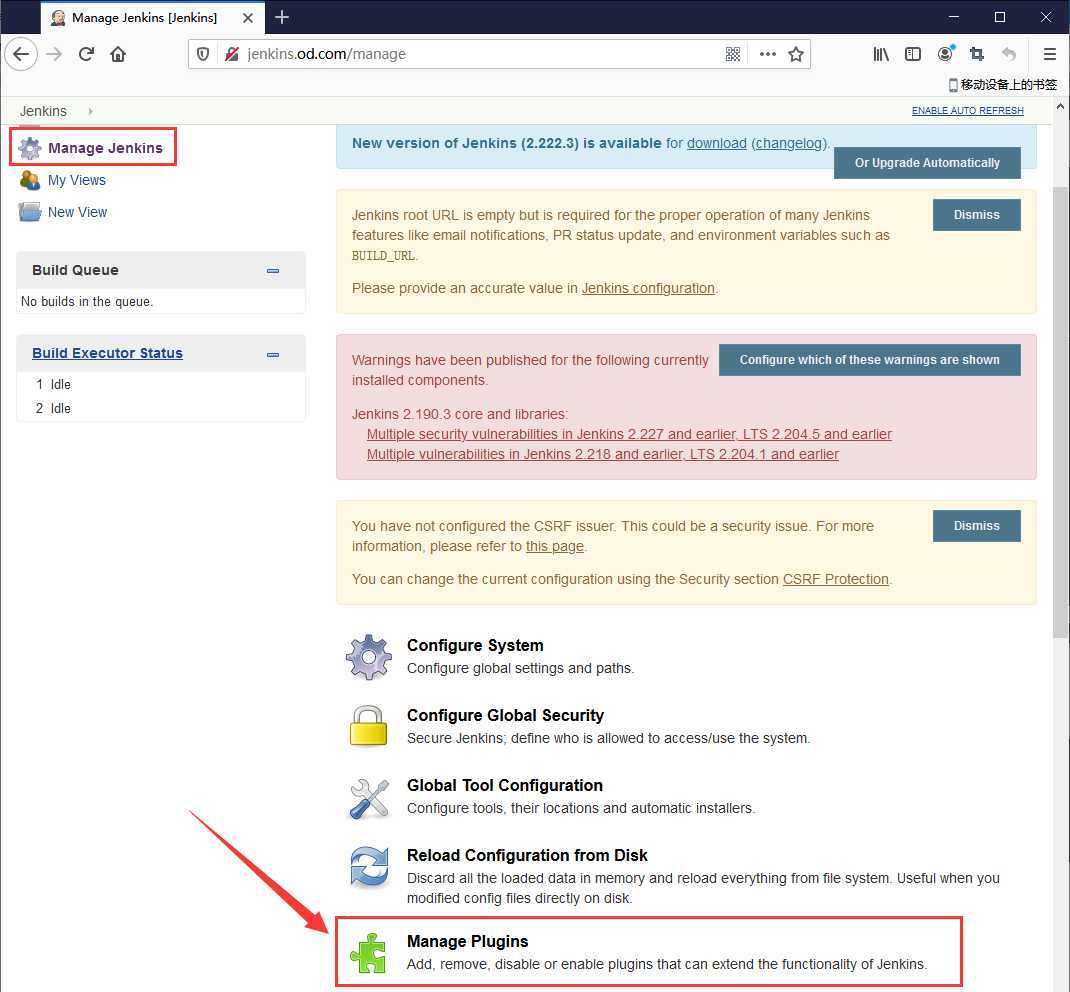The width and height of the screenshot is (1070, 992).
Task: Bookmark this page with star icon
Action: (x=796, y=54)
